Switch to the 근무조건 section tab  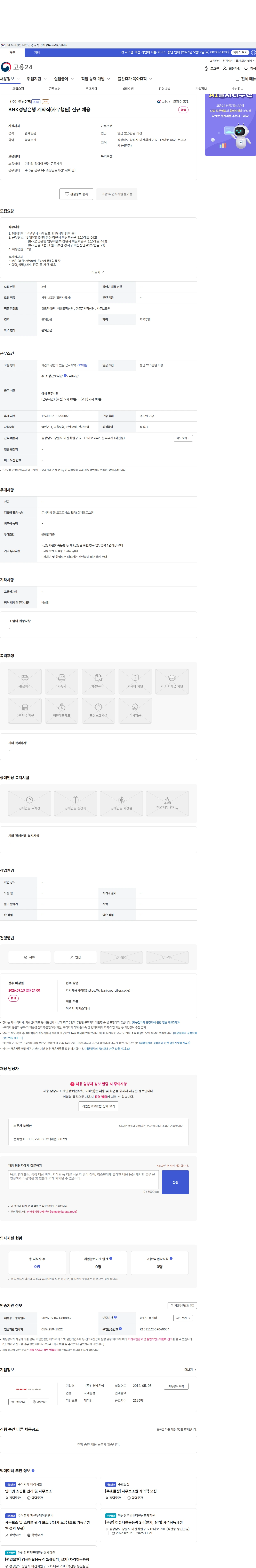[x=55, y=89]
